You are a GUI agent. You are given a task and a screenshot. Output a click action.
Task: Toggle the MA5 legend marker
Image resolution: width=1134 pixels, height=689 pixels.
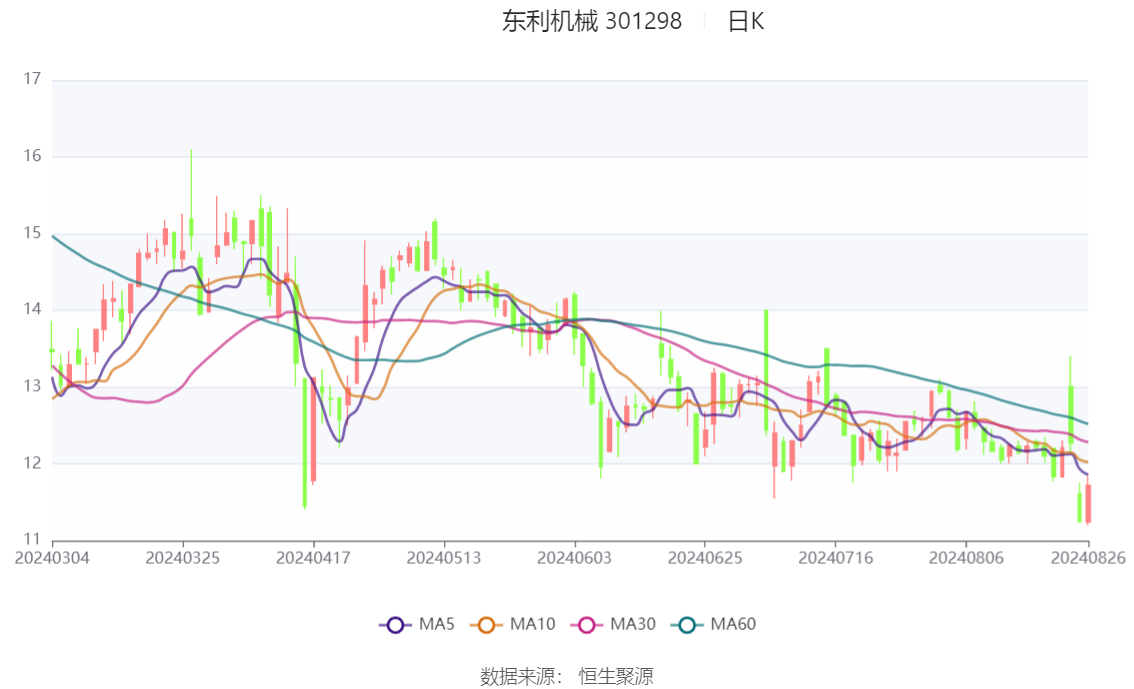pyautogui.click(x=395, y=625)
